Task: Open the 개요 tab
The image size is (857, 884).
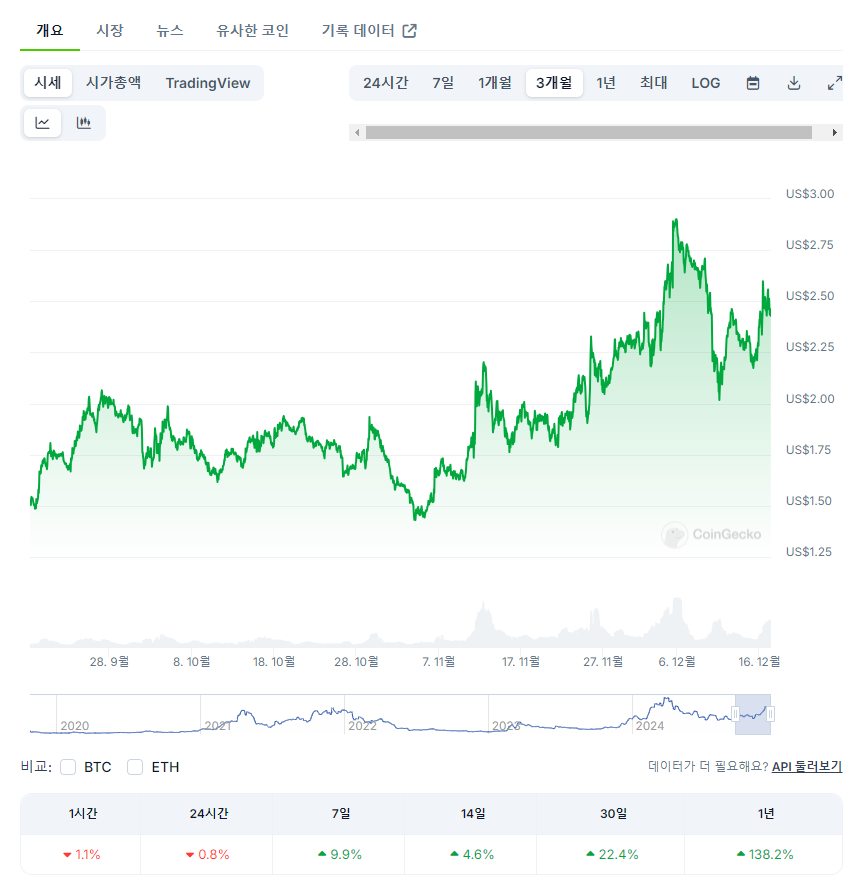Action: pyautogui.click(x=50, y=30)
